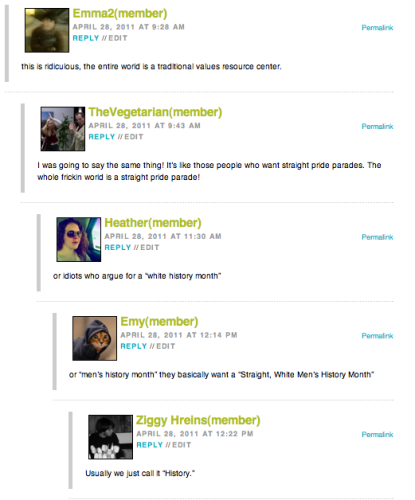Screen dimensions: 415x500
Task: Reply to Emy's comment
Action: tap(134, 346)
